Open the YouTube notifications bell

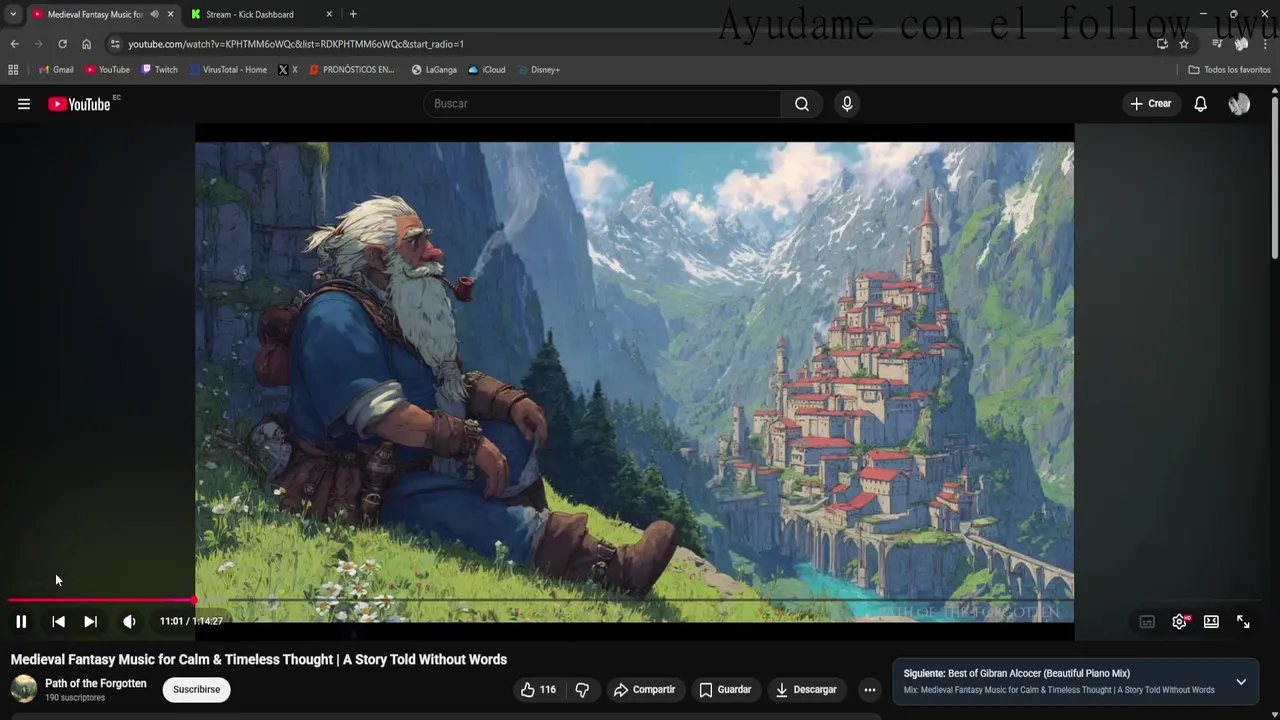[x=1201, y=104]
